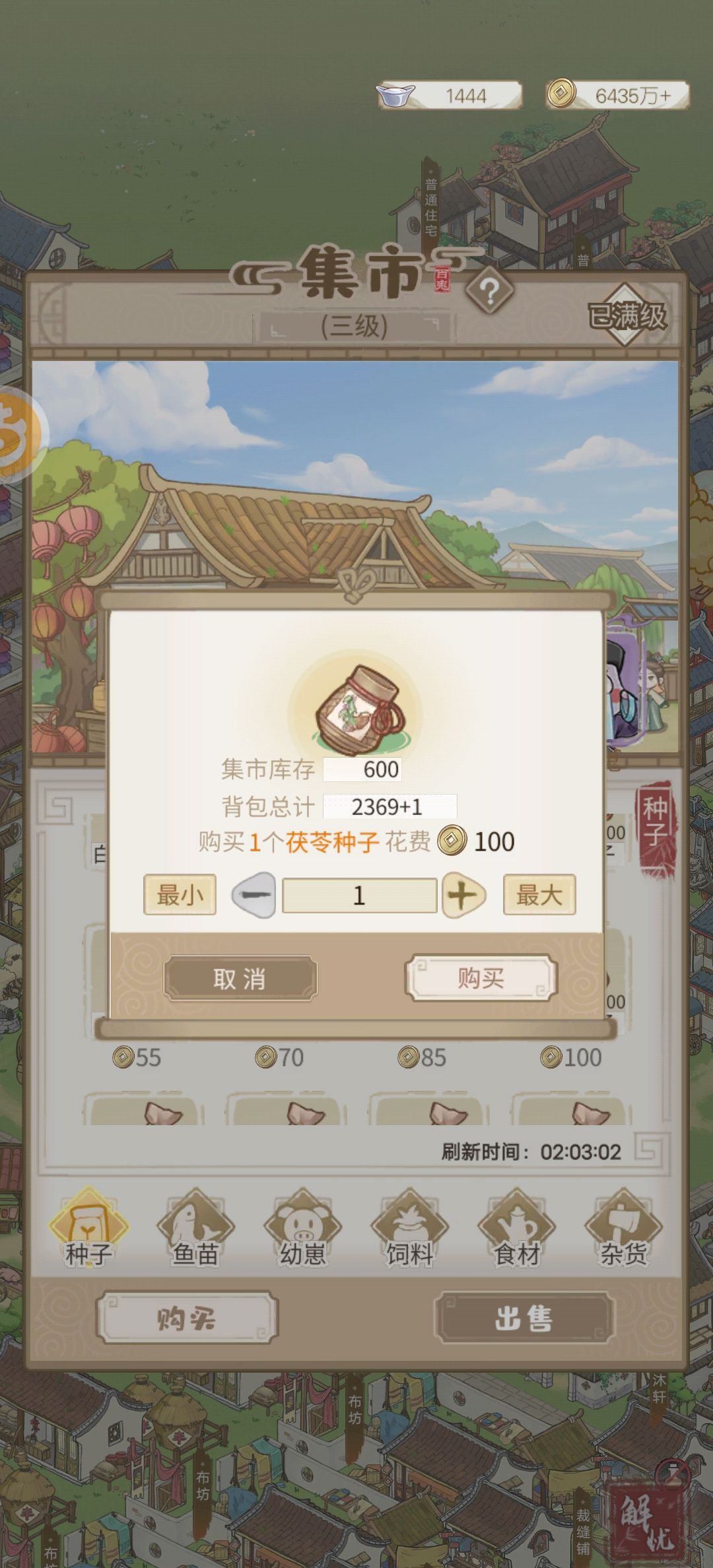This screenshot has width=713, height=1568.
Task: Increase quantity with the plus button
Action: pyautogui.click(x=463, y=895)
